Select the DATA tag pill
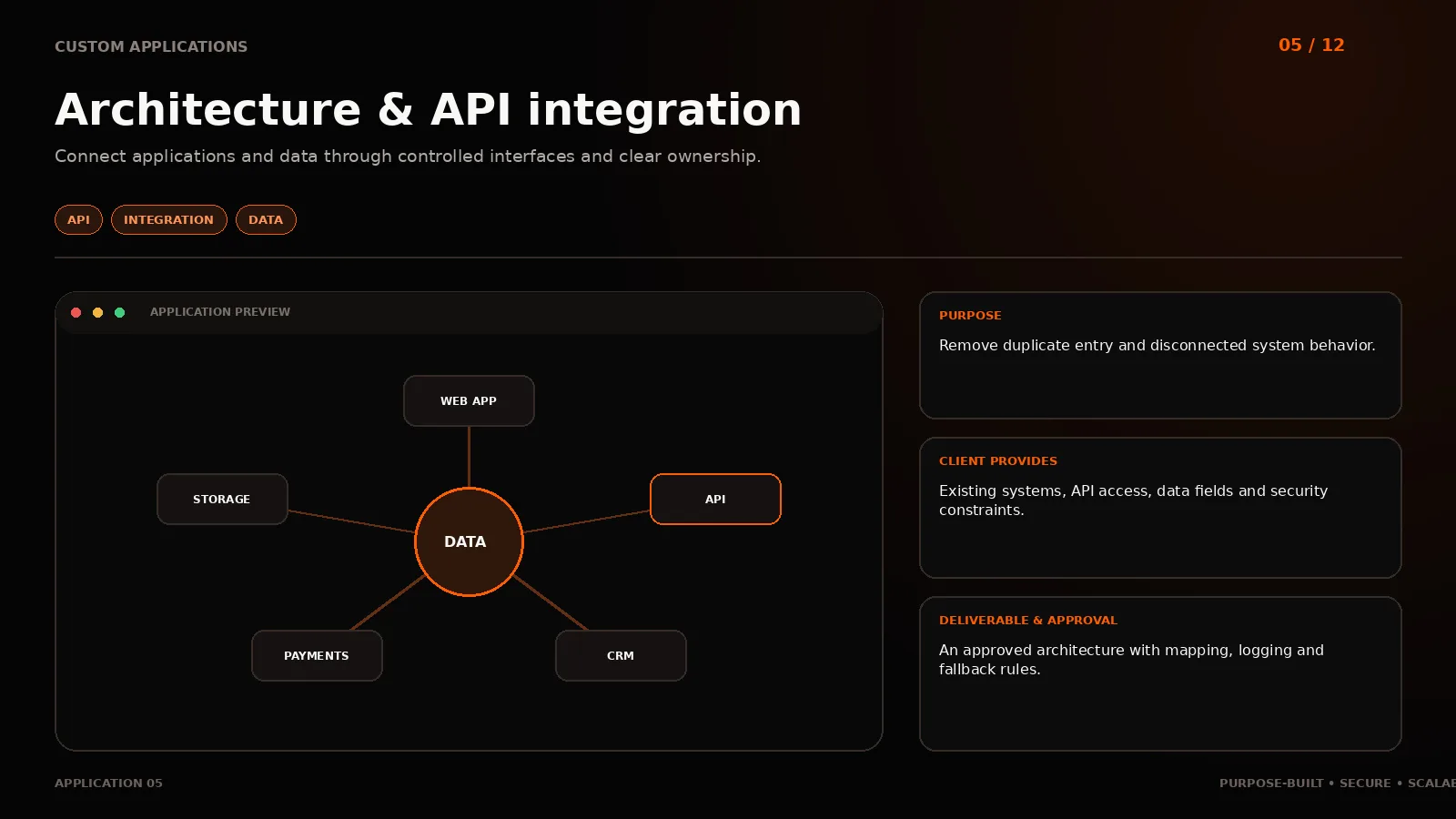1456x819 pixels. (266, 219)
